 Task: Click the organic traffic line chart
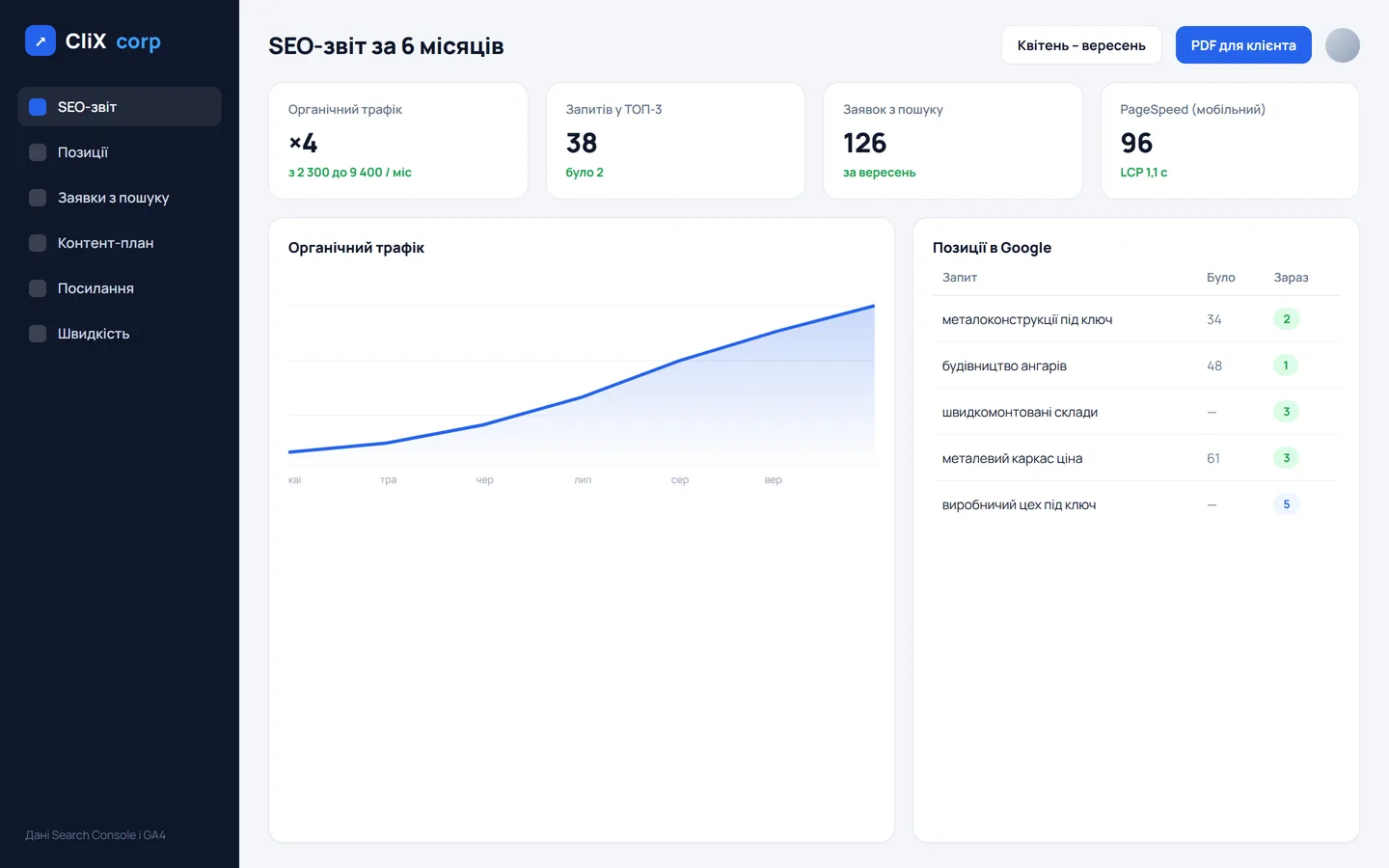click(x=582, y=386)
